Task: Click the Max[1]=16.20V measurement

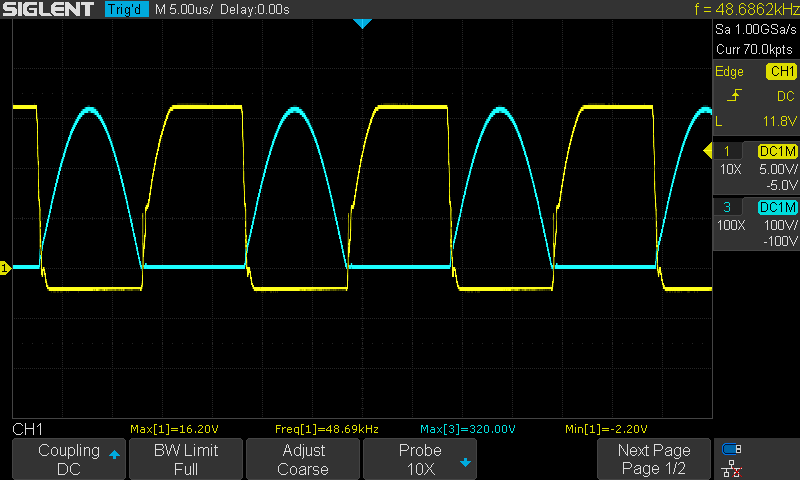Action: point(174,429)
